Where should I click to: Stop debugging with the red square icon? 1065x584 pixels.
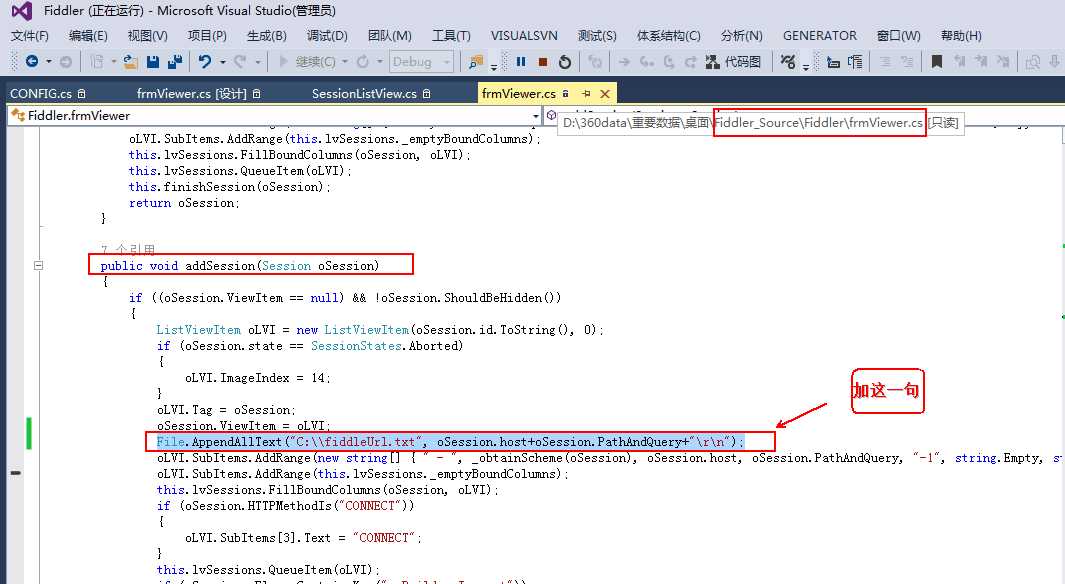[543, 62]
